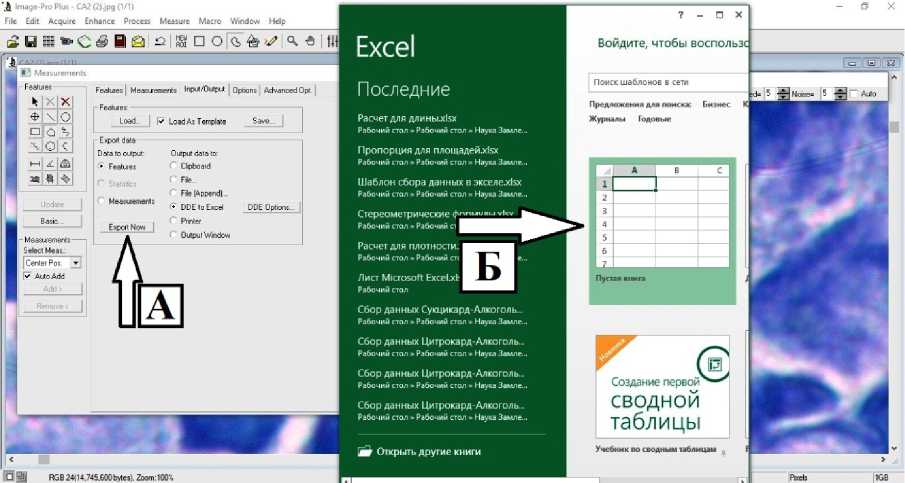
Task: Open recent file Расчет для длины.xlsx
Action: click(x=442, y=123)
